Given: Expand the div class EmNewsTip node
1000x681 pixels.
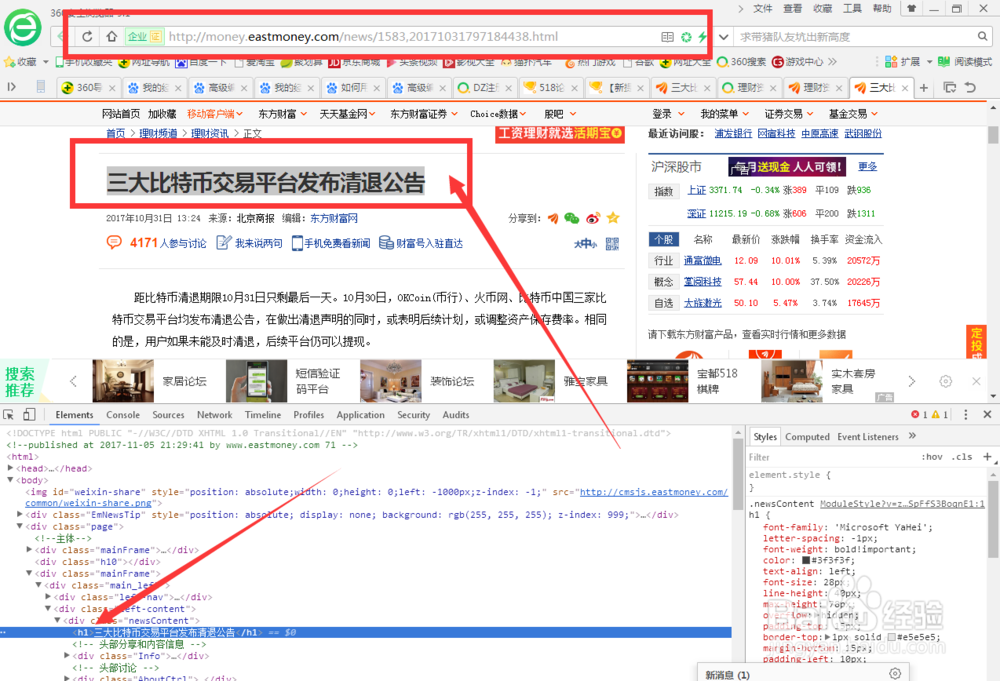Looking at the screenshot, I should 20,515.
